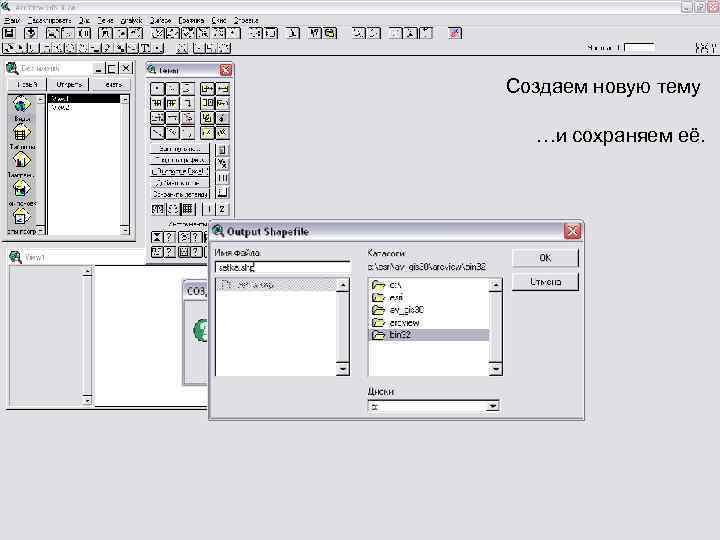Screen dimensions: 720x540
Task: Select View2 in the project list
Action: pos(84,107)
